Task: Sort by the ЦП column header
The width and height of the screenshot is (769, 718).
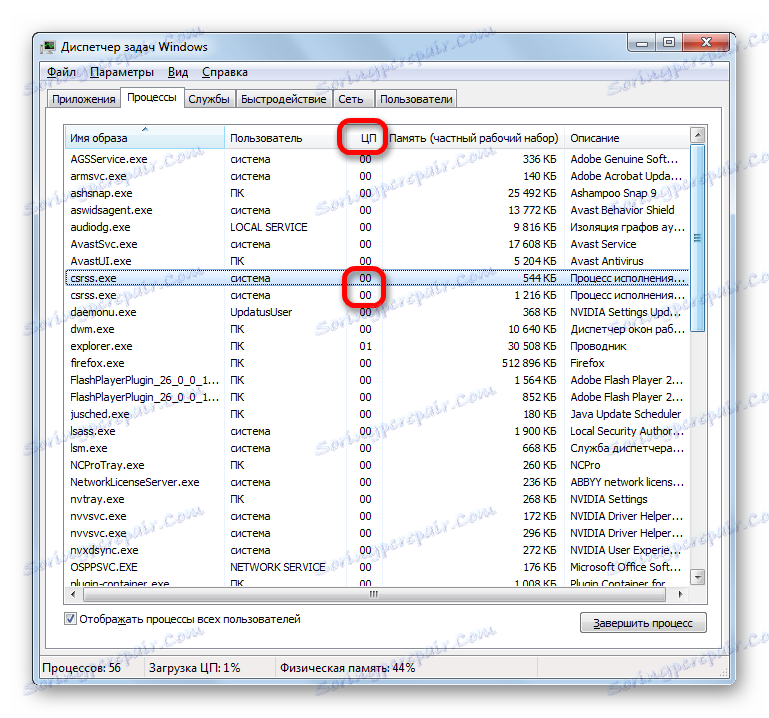Action: click(x=364, y=138)
